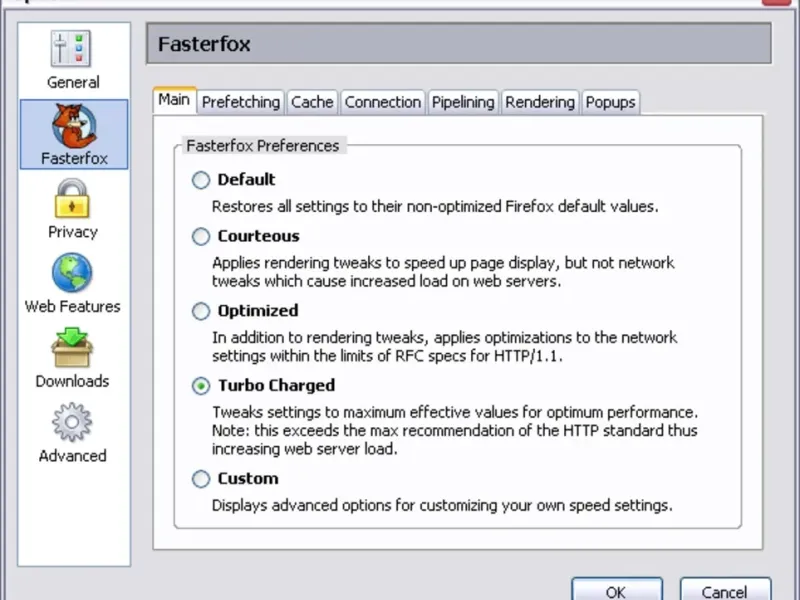
Task: Open the Advanced gear icon
Action: click(72, 422)
